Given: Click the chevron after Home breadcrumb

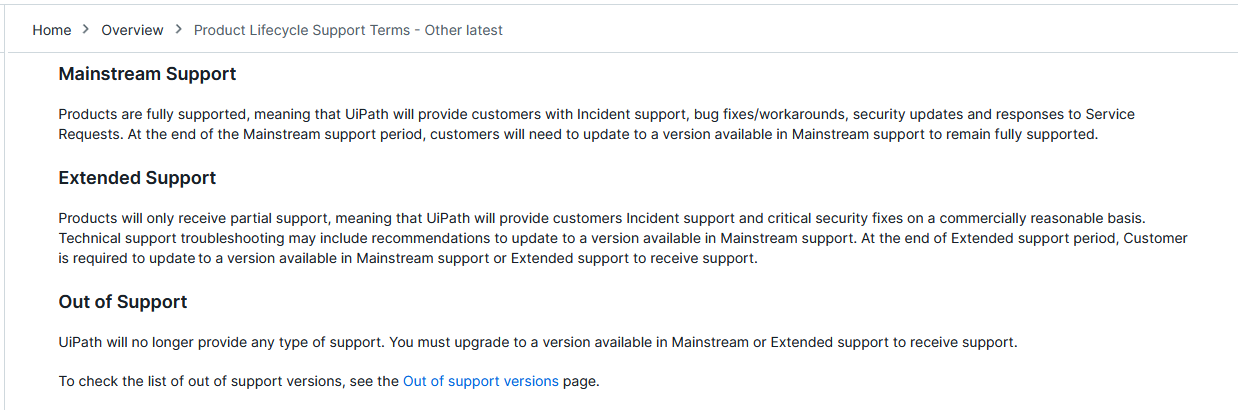Looking at the screenshot, I should (86, 30).
